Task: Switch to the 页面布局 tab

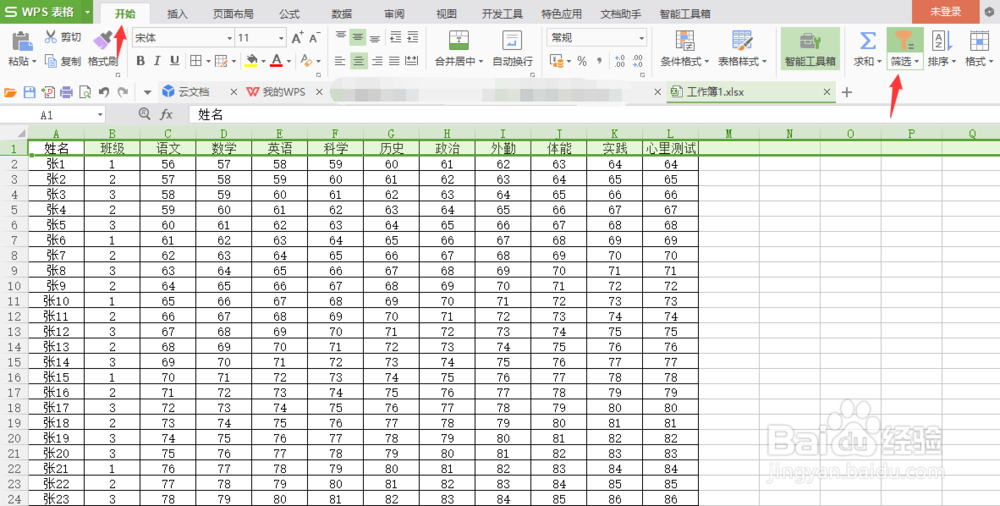Action: 233,14
